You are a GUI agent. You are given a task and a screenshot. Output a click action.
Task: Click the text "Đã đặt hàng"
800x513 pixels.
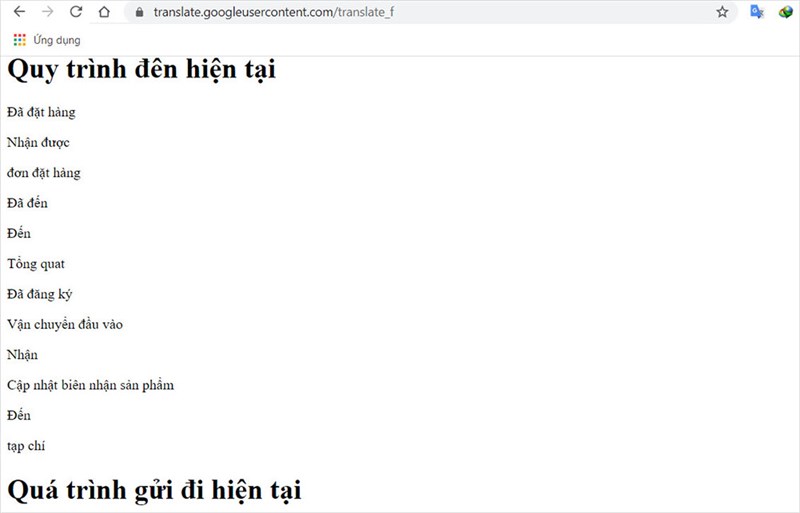point(41,112)
